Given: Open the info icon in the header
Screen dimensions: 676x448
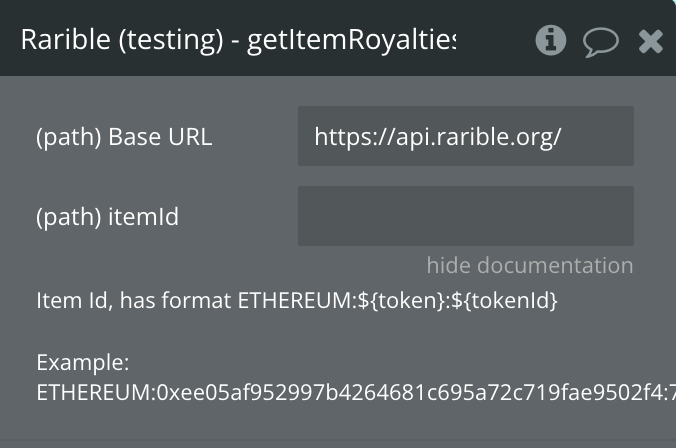Looking at the screenshot, I should pyautogui.click(x=551, y=40).
